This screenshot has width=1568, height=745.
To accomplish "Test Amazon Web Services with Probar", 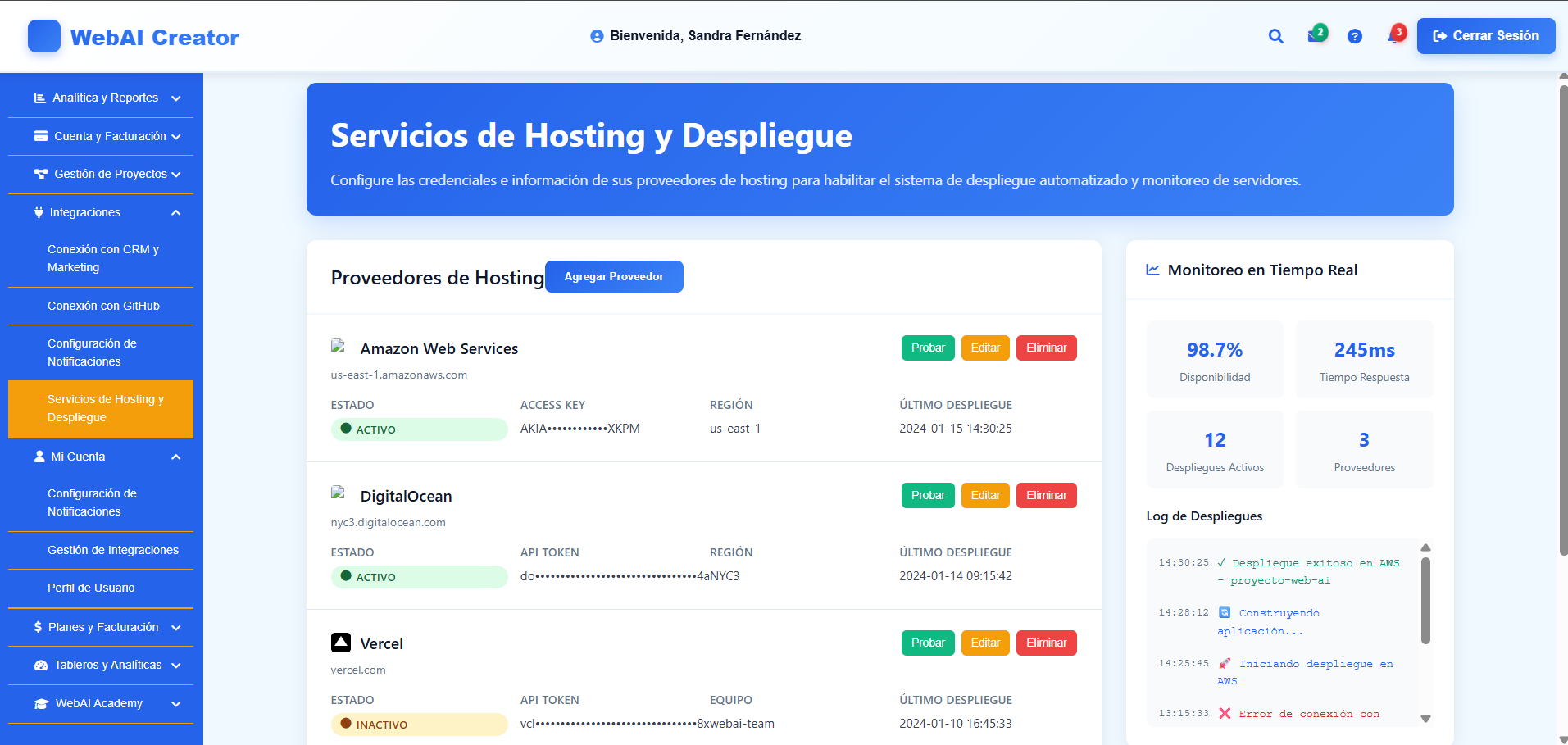I will click(x=928, y=348).
